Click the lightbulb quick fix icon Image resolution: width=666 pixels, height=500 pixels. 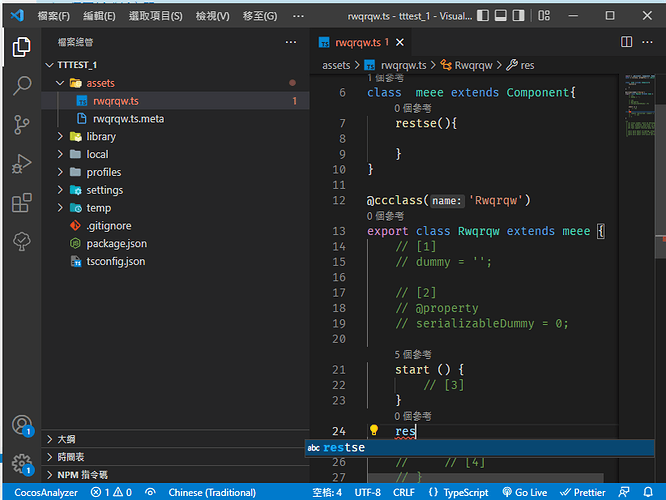pyautogui.click(x=374, y=431)
